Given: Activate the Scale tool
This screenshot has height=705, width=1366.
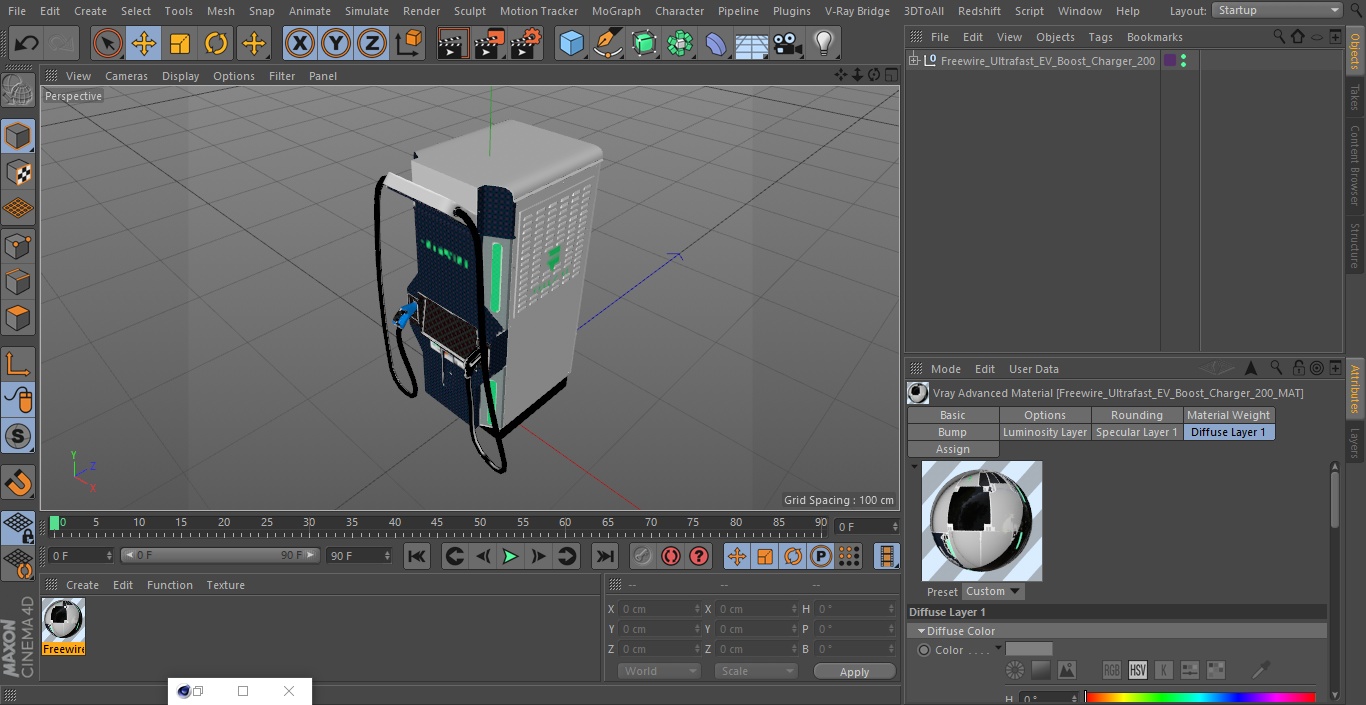Looking at the screenshot, I should click(x=180, y=44).
